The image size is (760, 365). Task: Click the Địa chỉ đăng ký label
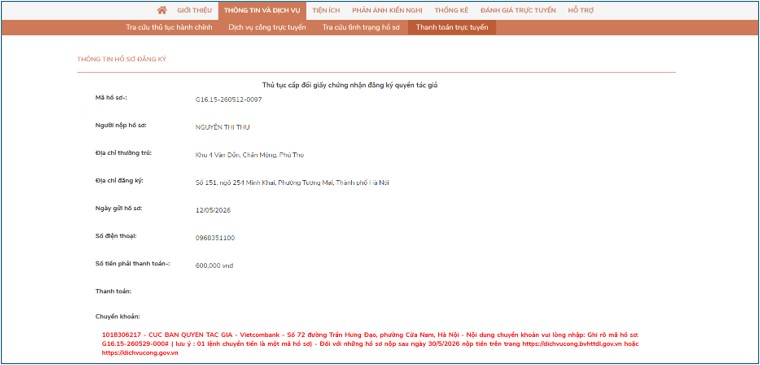pos(120,181)
